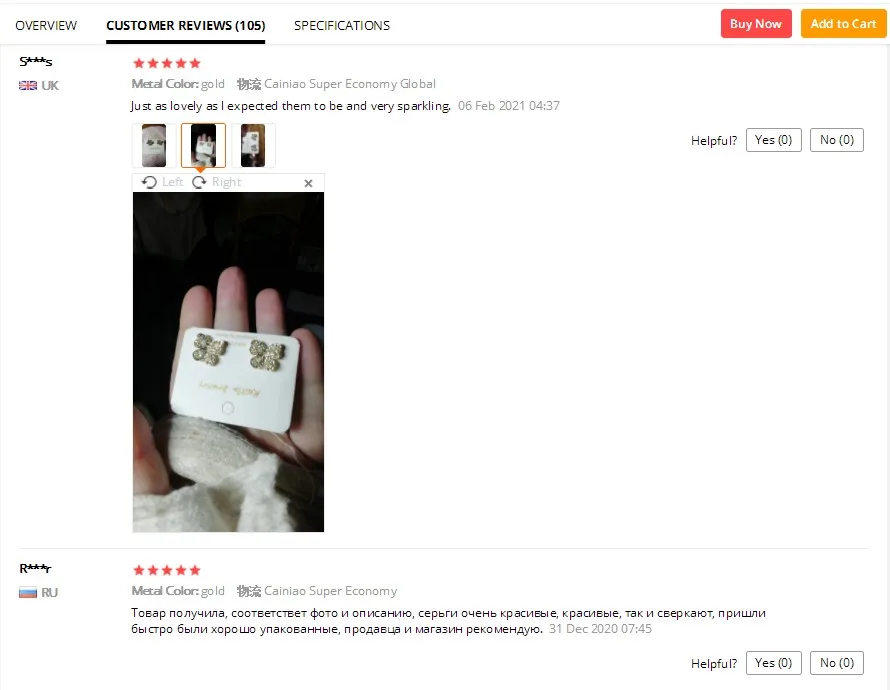Switch to the Specifications tab
This screenshot has width=890, height=690.
[342, 26]
